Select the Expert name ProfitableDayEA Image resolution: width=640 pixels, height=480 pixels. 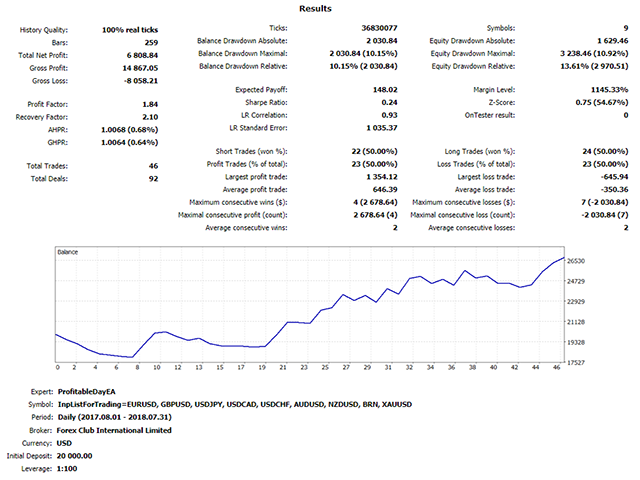87,391
